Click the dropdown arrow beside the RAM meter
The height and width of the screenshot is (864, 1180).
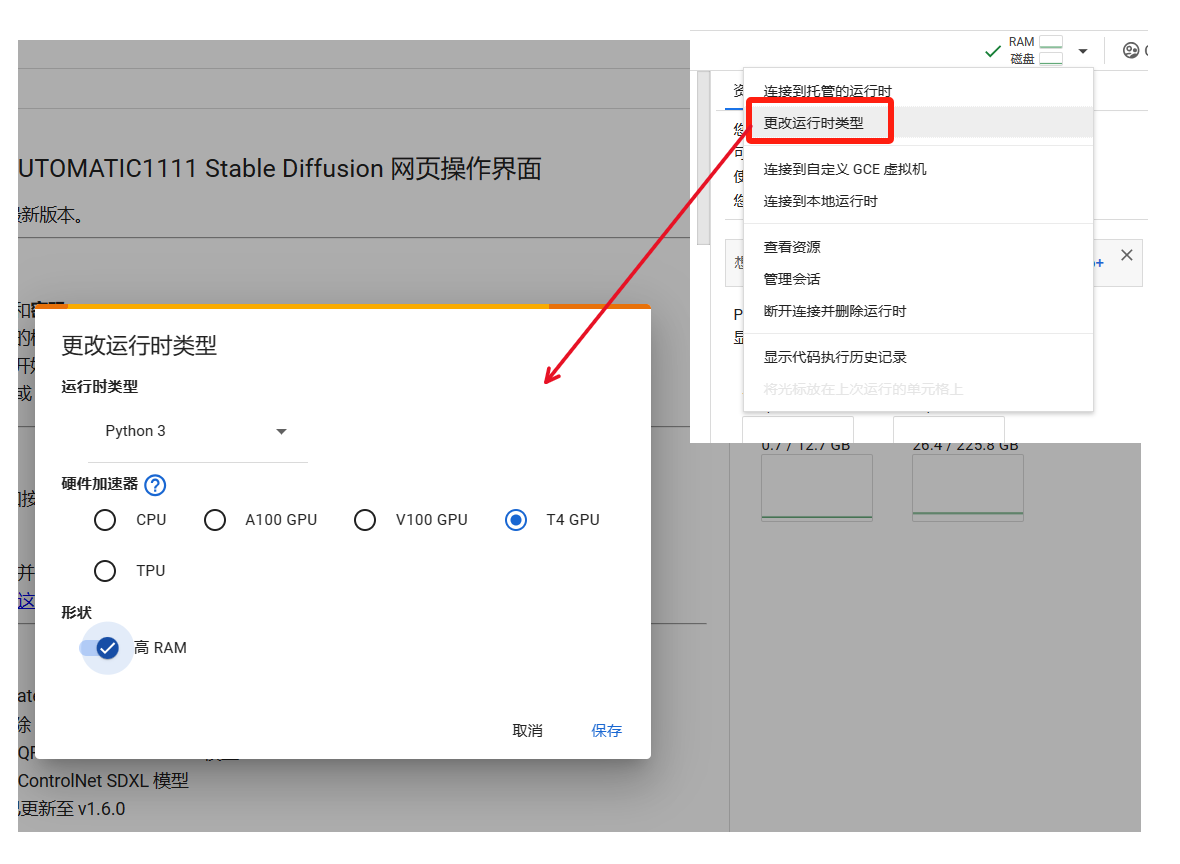[x=1081, y=50]
